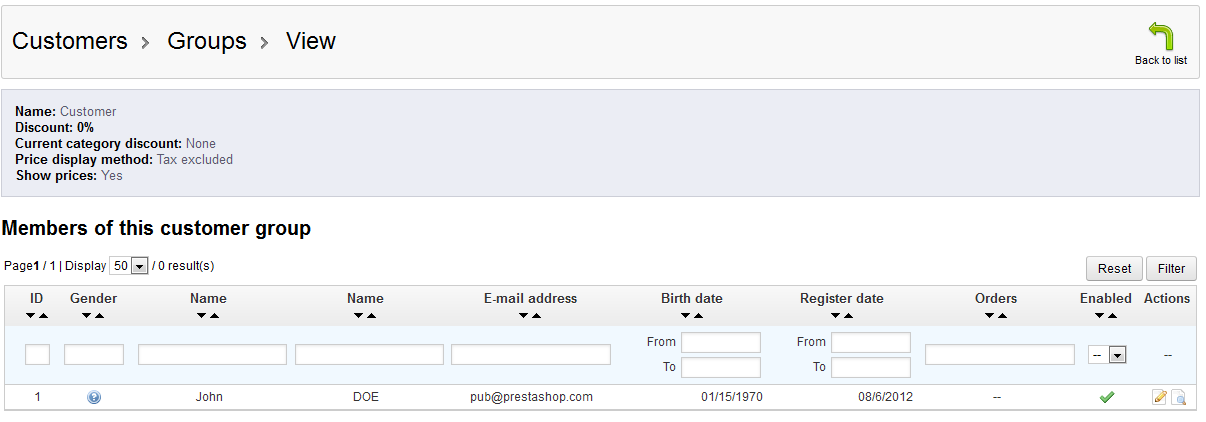Click the E-mail address filter field
The image size is (1206, 422).
(530, 355)
